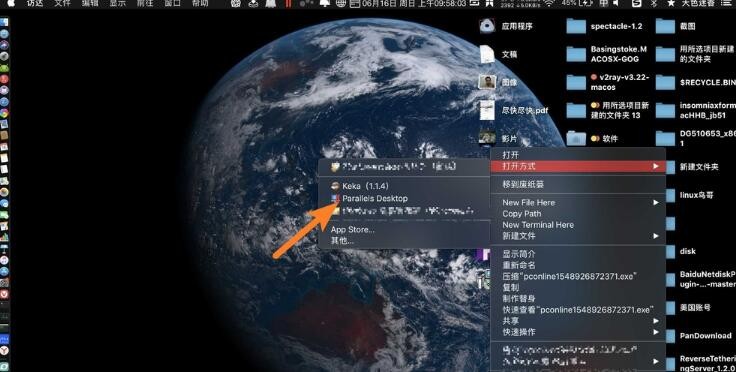Select the 图像 desktop icon

click(x=487, y=83)
